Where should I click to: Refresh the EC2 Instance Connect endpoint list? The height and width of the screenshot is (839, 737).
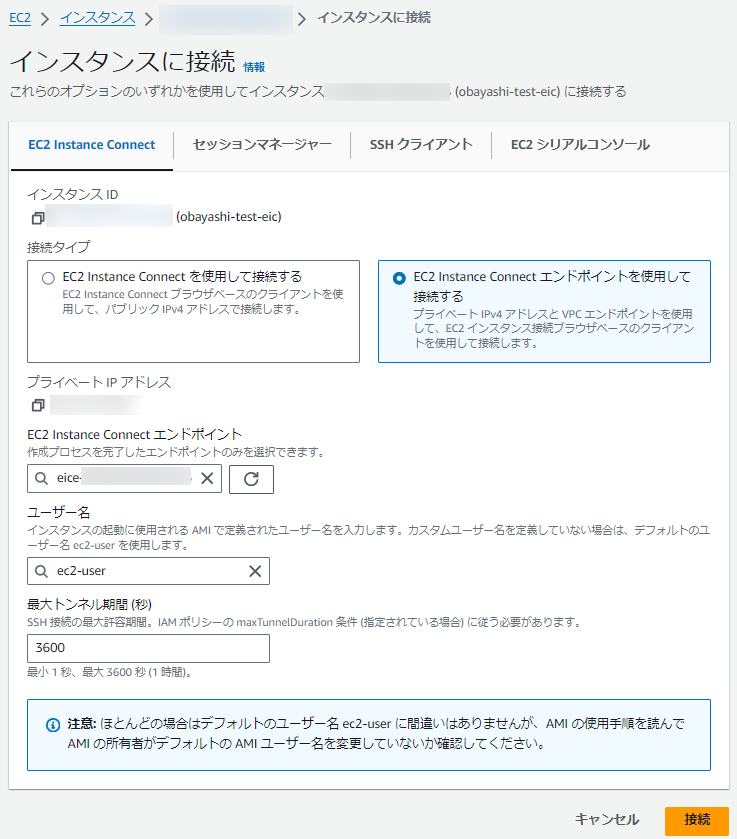pyautogui.click(x=252, y=479)
